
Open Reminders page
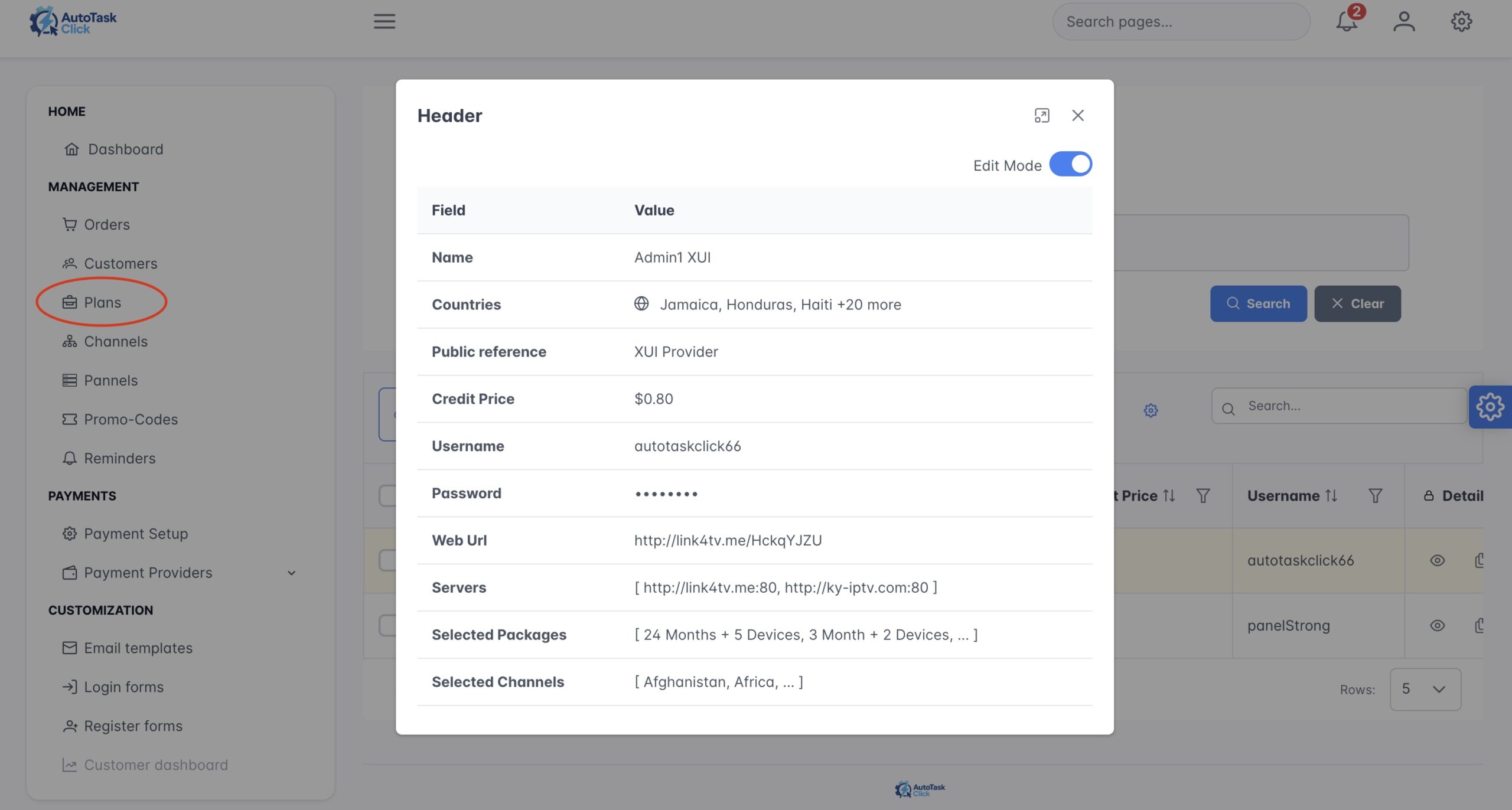(x=109, y=459)
